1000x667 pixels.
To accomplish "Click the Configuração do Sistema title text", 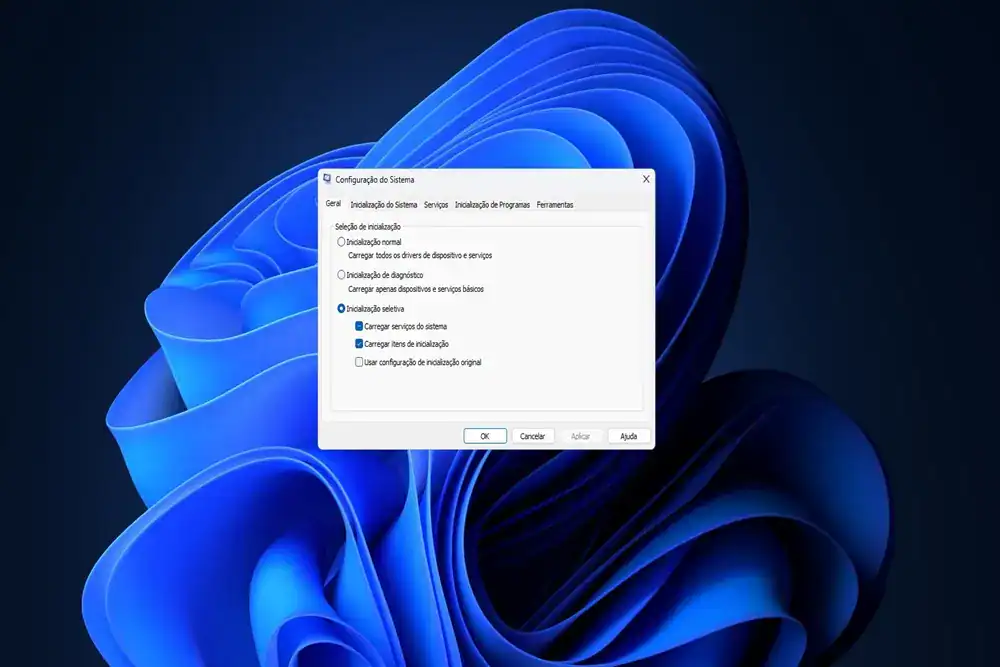I will pos(374,180).
